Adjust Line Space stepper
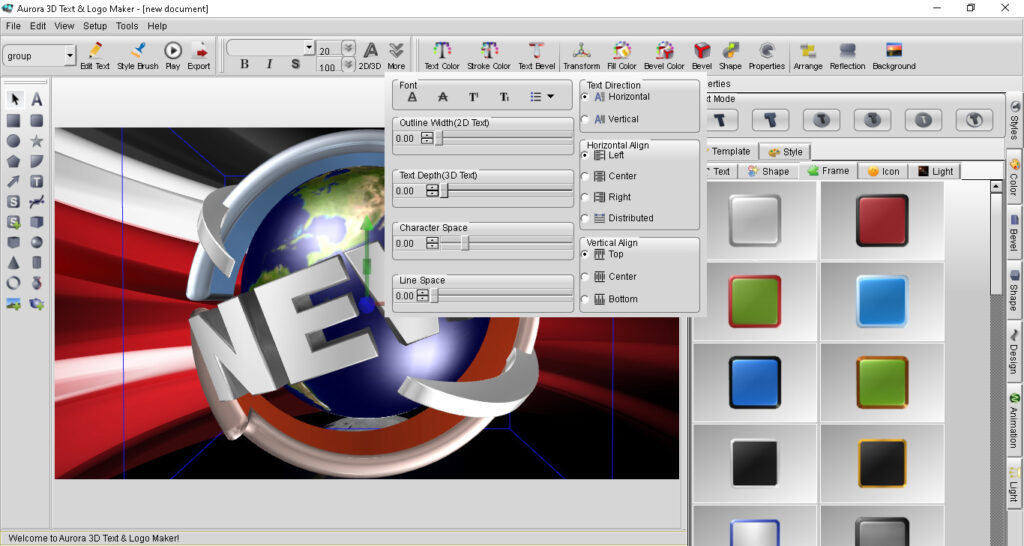Screen dimensions: 1024x546 coord(423,296)
